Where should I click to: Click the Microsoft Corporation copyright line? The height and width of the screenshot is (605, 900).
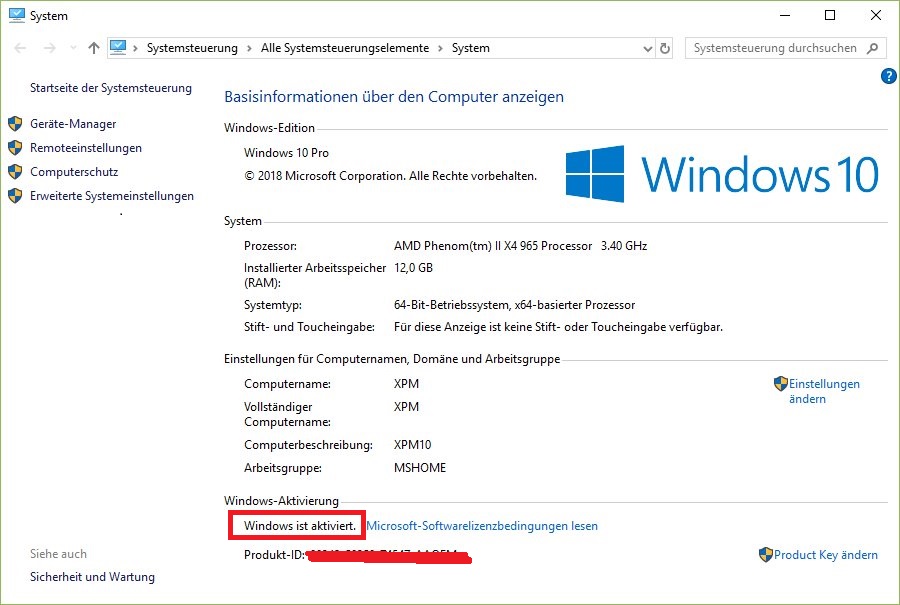coord(390,176)
